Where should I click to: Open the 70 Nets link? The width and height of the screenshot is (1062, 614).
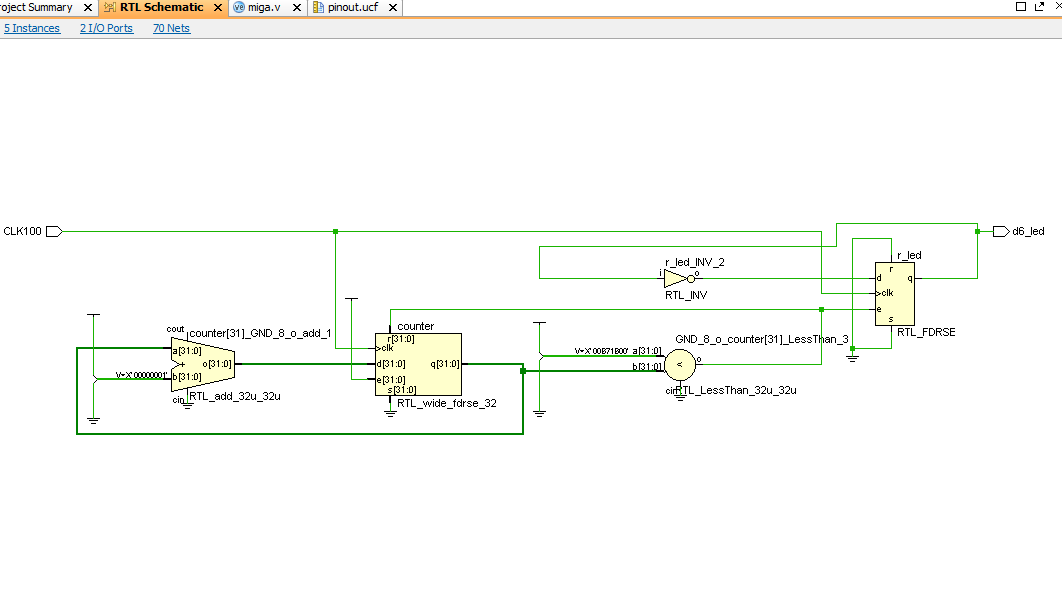pyautogui.click(x=171, y=28)
